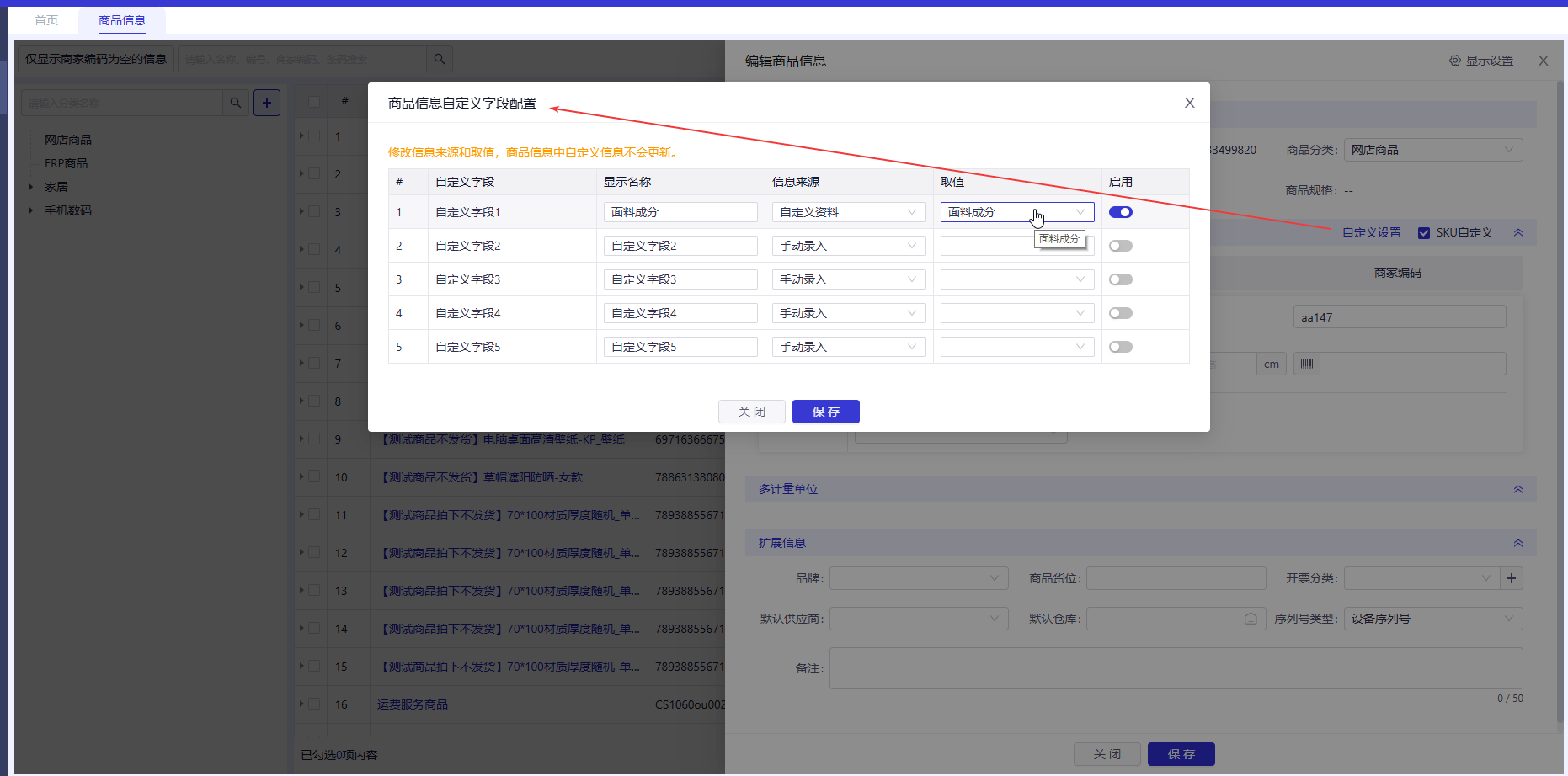Enable the switch for 自定义字段2

[1121, 246]
